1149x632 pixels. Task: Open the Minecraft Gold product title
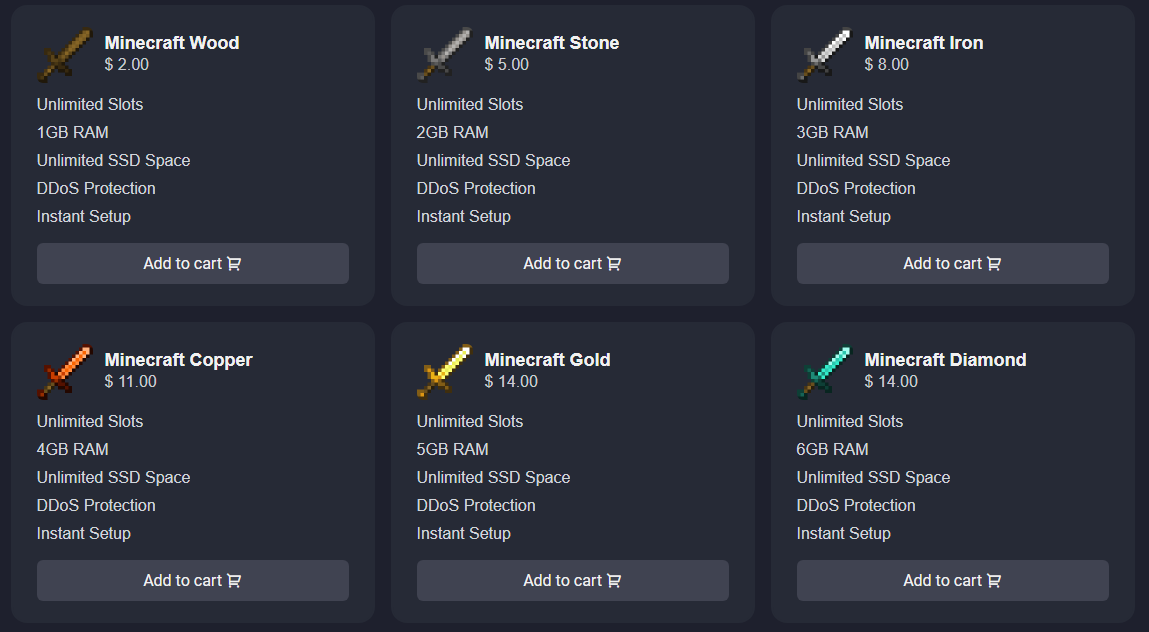point(548,360)
